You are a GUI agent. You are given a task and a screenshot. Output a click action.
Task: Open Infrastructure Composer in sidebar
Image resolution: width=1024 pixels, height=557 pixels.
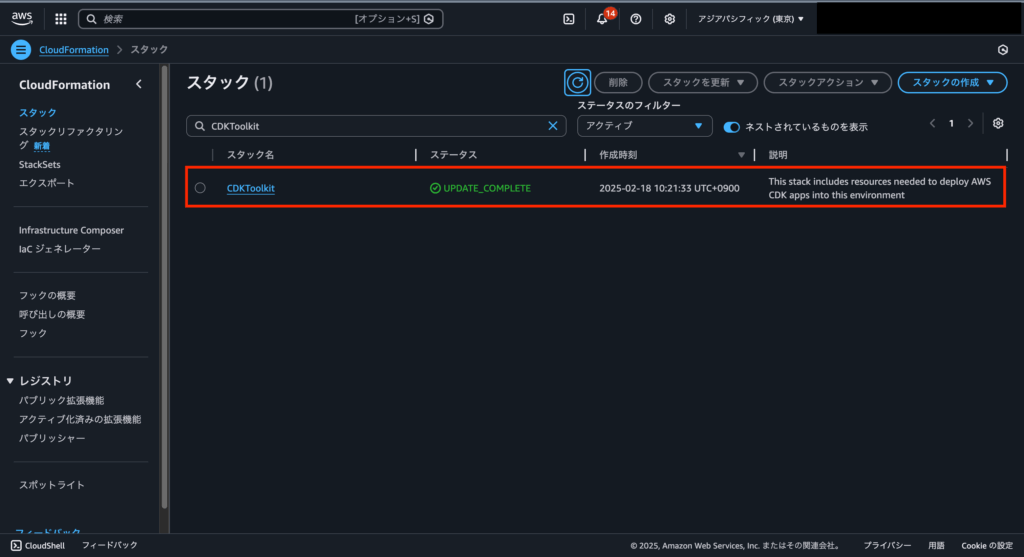pos(71,230)
